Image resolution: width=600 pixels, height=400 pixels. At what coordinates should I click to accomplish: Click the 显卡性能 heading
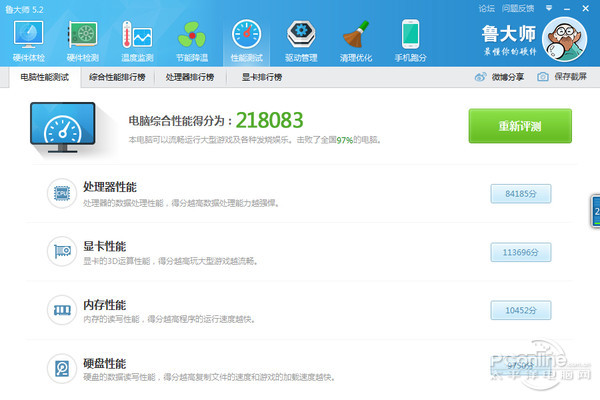(x=104, y=246)
